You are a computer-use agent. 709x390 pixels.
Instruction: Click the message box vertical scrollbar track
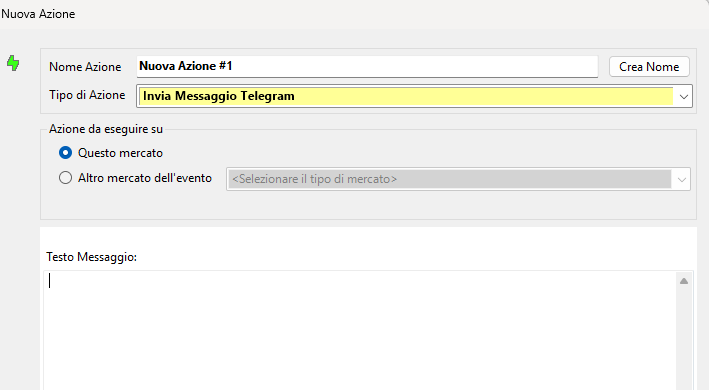[x=684, y=339]
